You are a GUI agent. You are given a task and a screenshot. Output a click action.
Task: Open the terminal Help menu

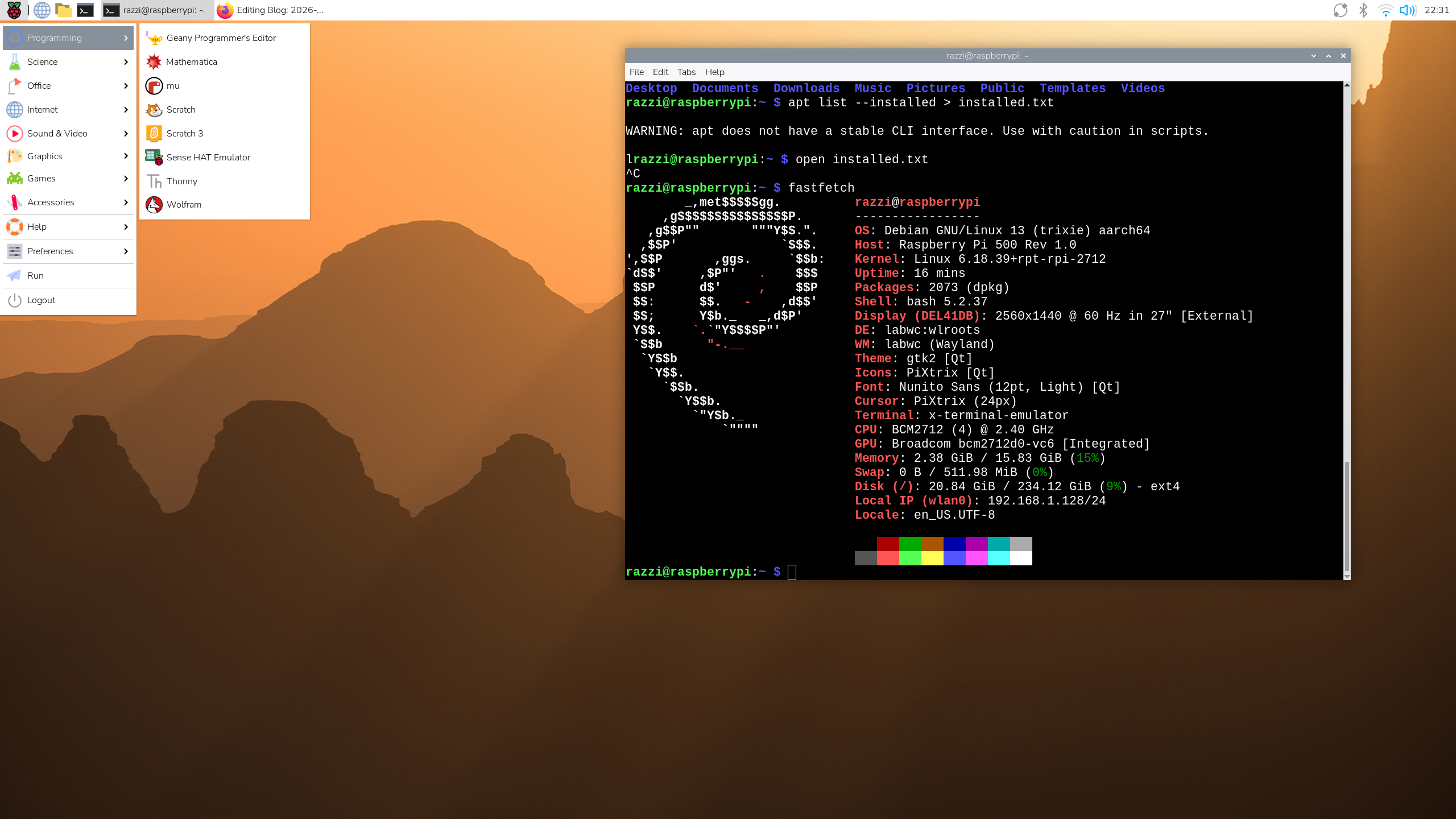pos(714,72)
